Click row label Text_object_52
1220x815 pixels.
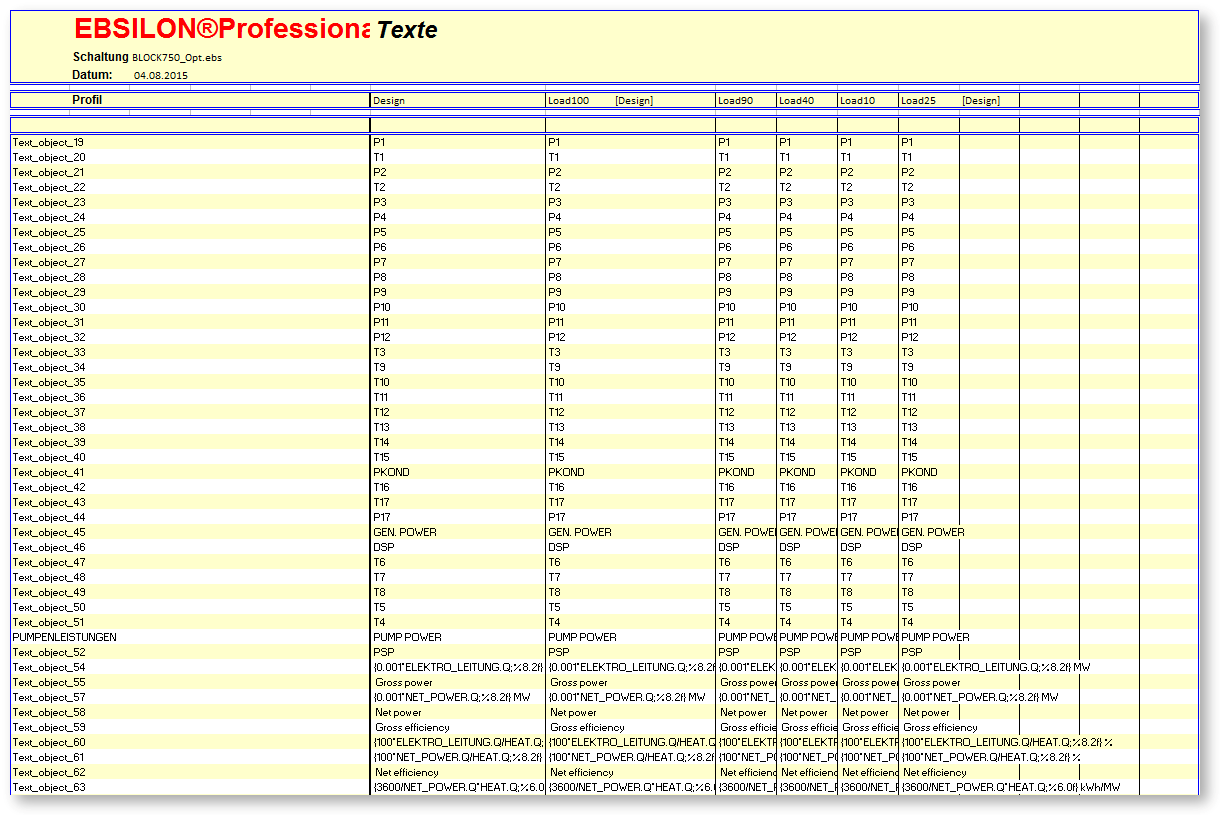(x=49, y=652)
